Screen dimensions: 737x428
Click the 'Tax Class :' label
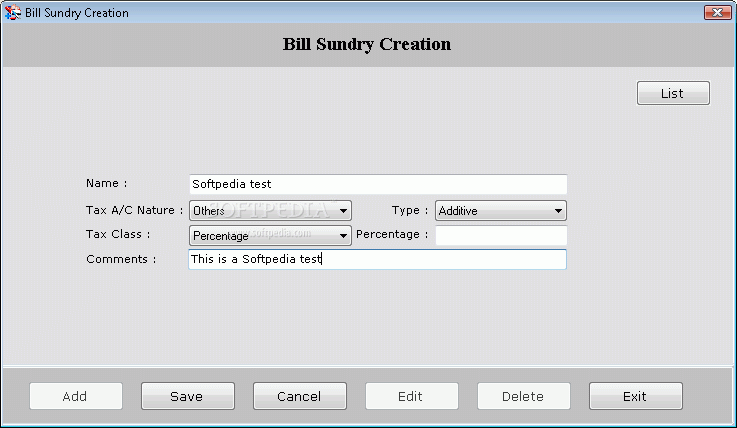click(118, 234)
